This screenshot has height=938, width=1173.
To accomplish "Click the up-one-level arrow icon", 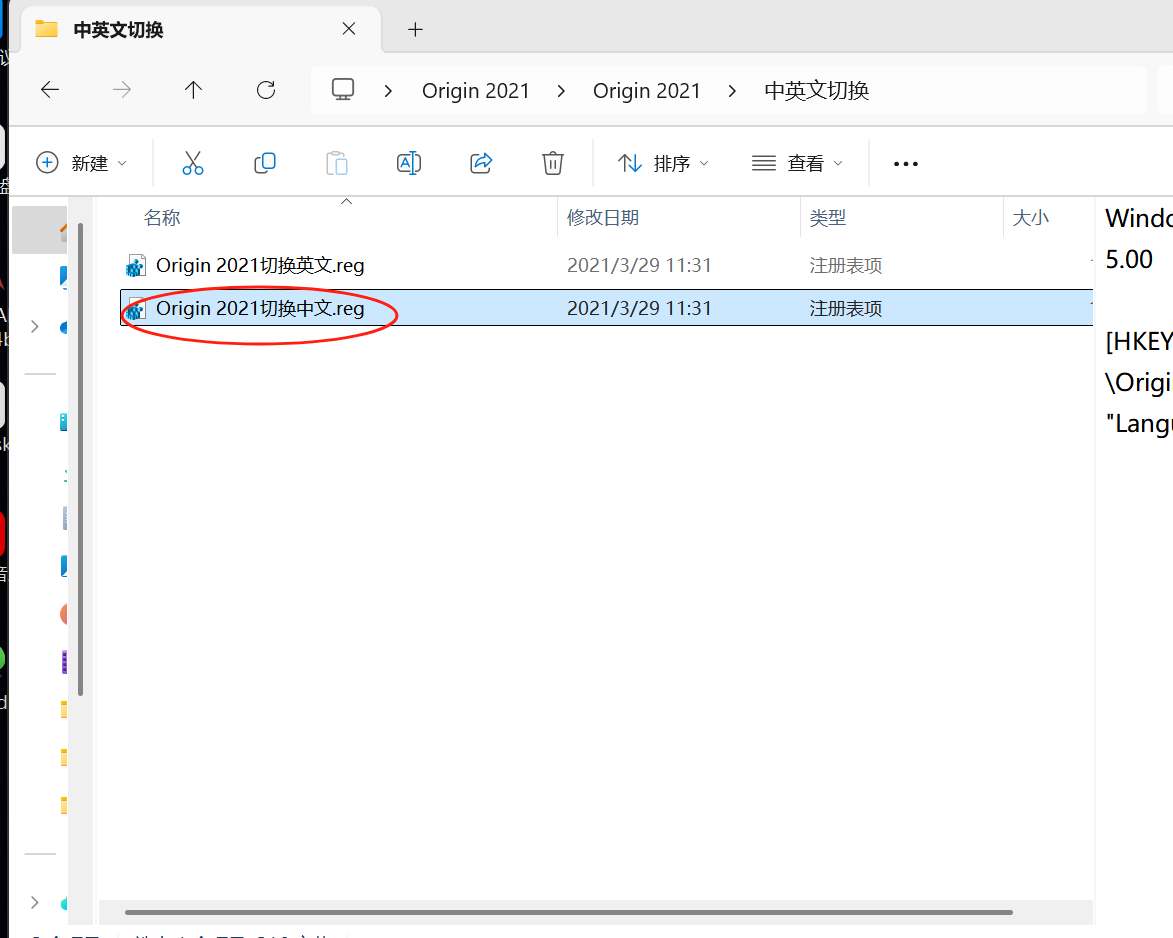I will coord(193,89).
